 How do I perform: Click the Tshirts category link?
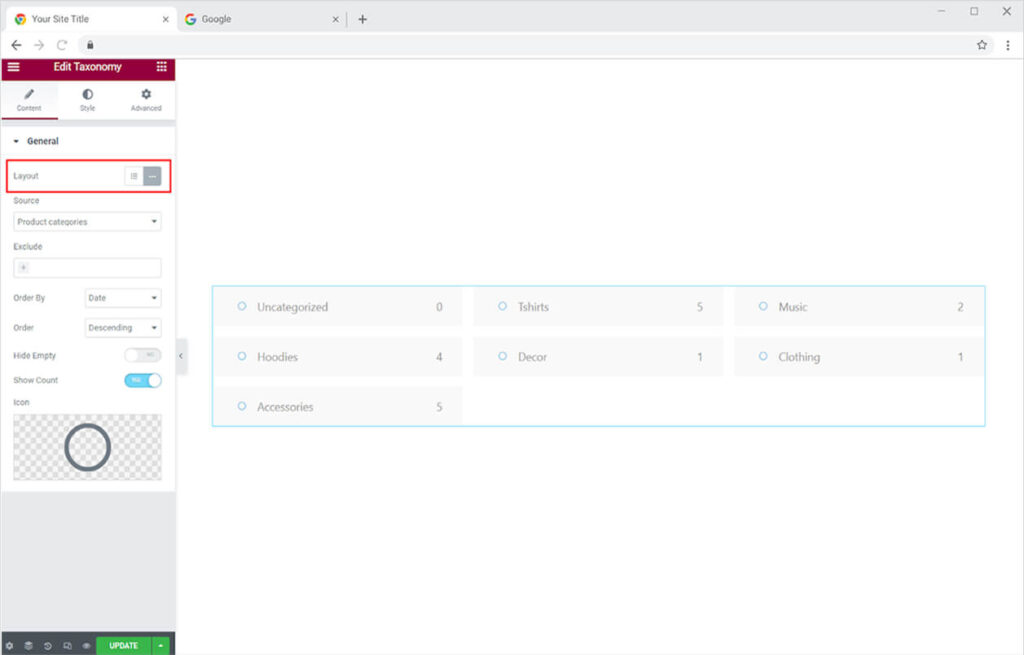pyautogui.click(x=533, y=307)
